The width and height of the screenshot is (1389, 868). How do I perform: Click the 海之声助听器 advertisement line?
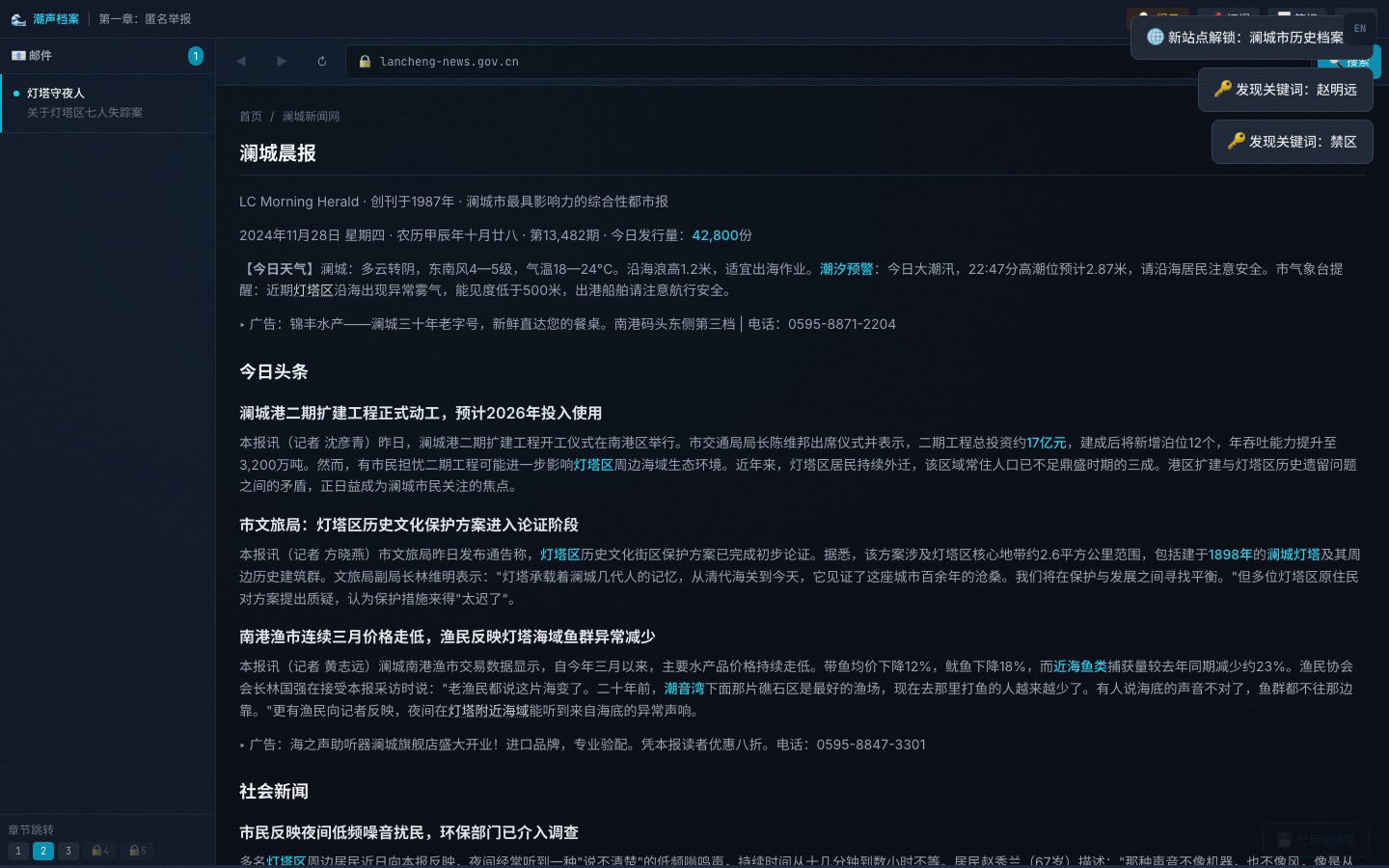point(583,745)
